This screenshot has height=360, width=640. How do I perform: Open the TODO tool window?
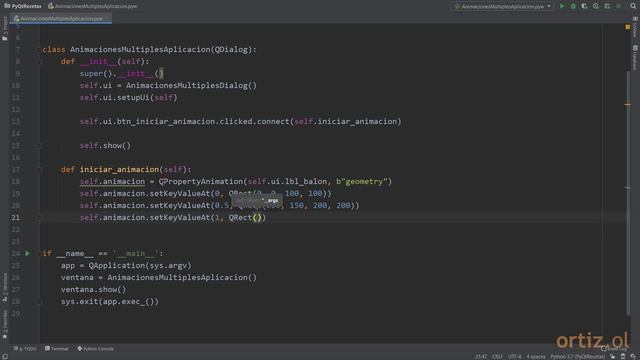pos(25,349)
